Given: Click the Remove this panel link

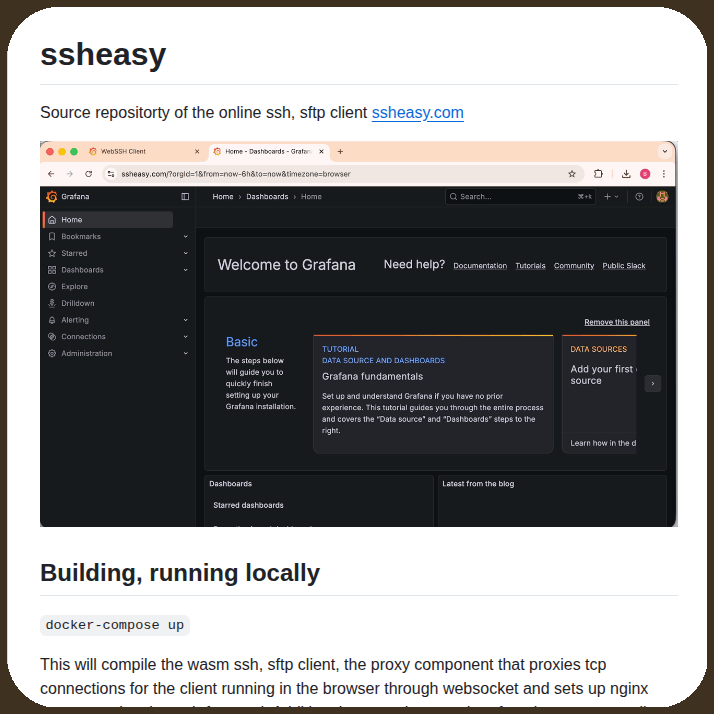Looking at the screenshot, I should click(617, 322).
